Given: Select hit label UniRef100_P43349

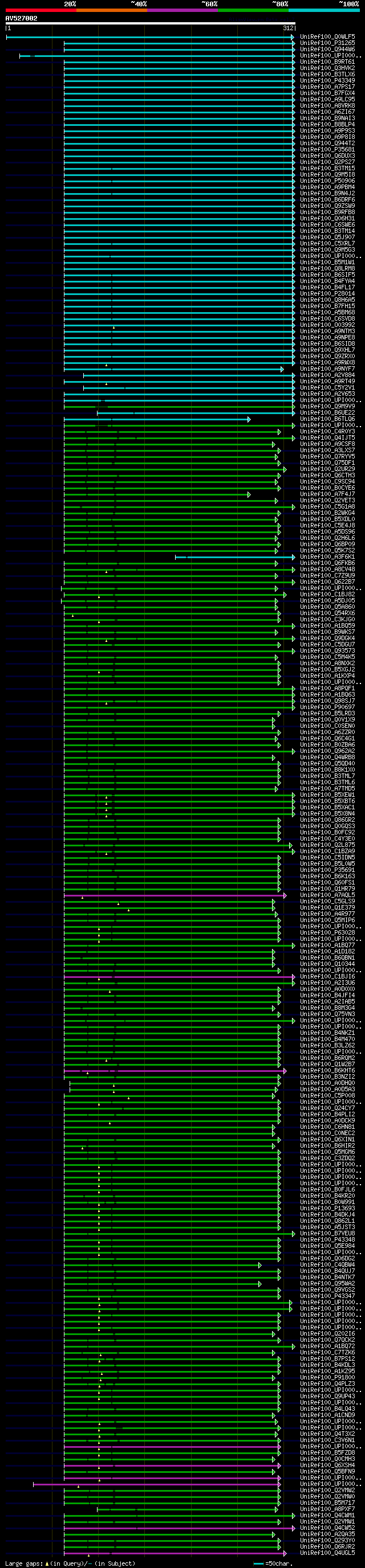Looking at the screenshot, I should 328,81.
